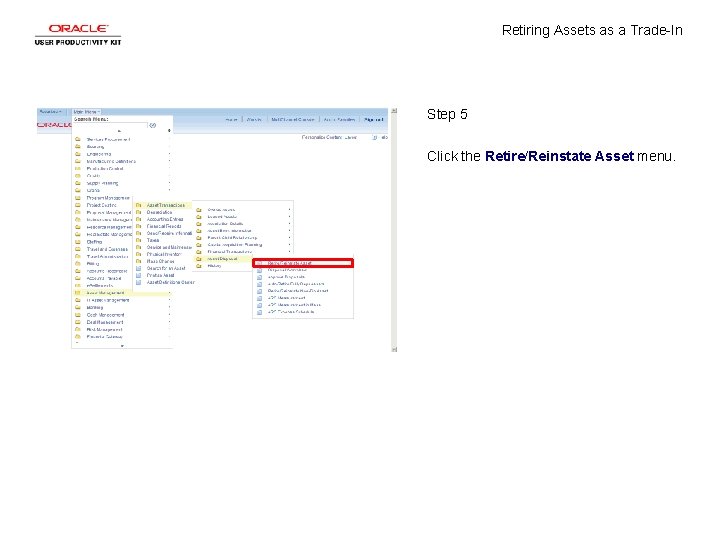The width and height of the screenshot is (720, 540).
Task: Expand the Leased Assets submenu arrow
Action: point(289,217)
